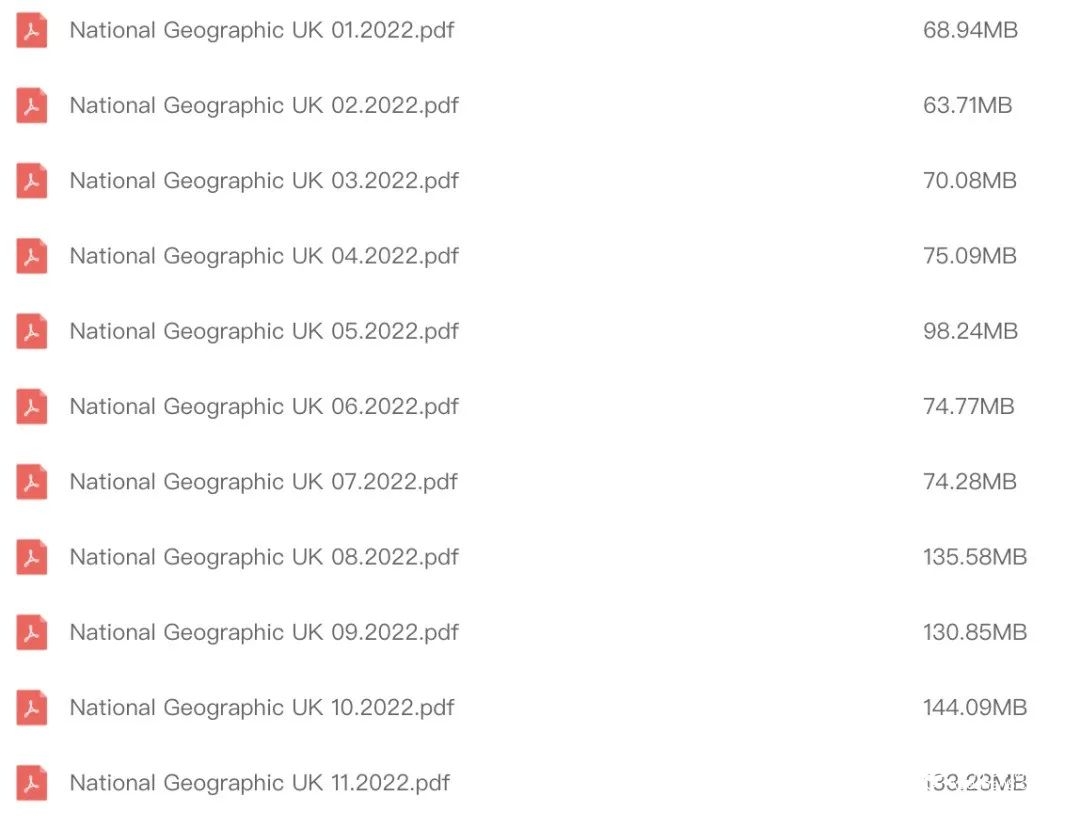This screenshot has height=821, width=1080.
Task: Click the 98.24MB file size text
Action: 970,332
